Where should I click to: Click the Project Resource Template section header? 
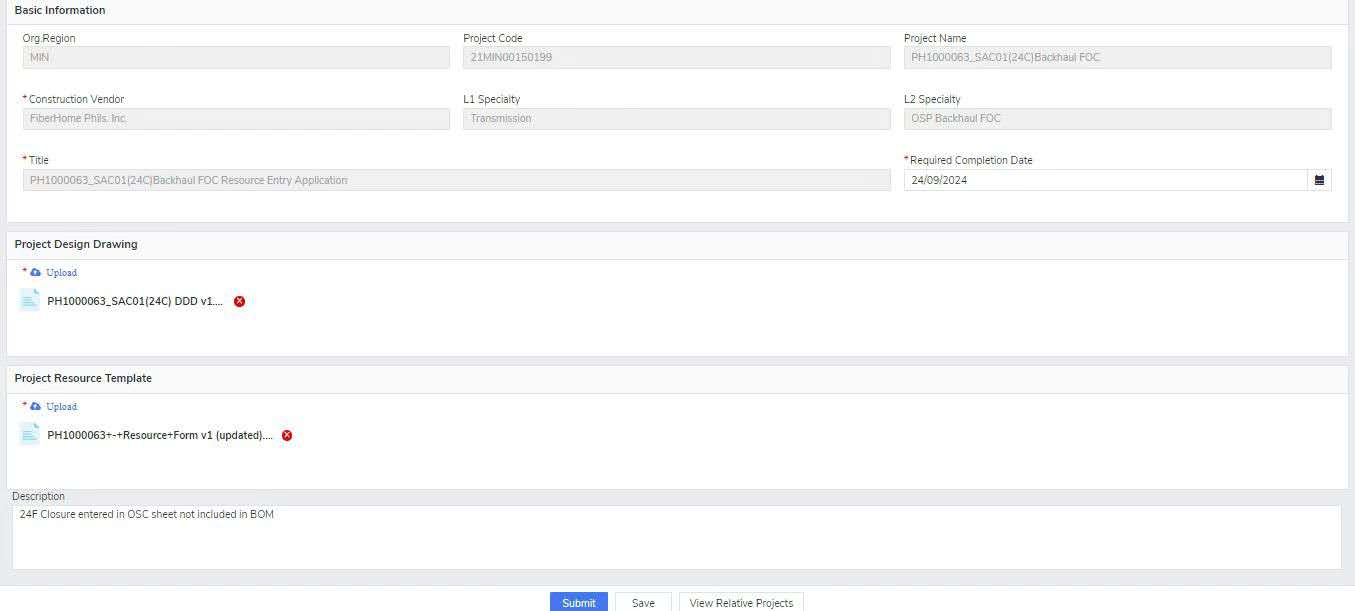(x=83, y=378)
